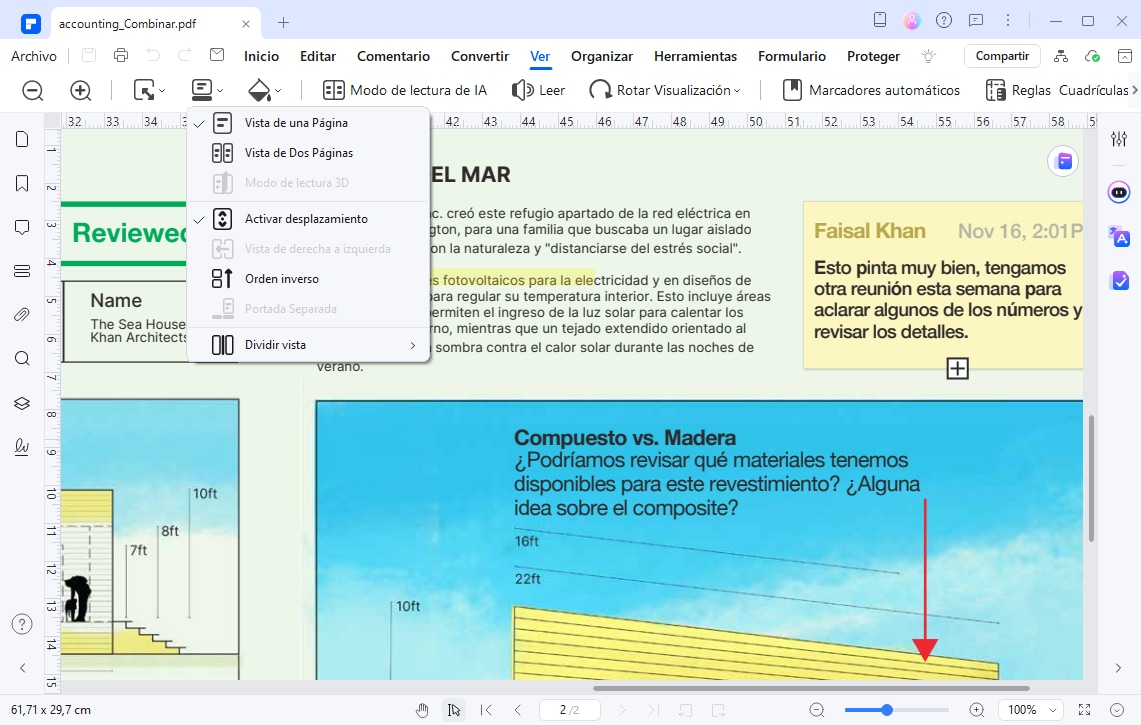Click the zoom slider handle in the status bar
1141x725 pixels.
pos(886,710)
